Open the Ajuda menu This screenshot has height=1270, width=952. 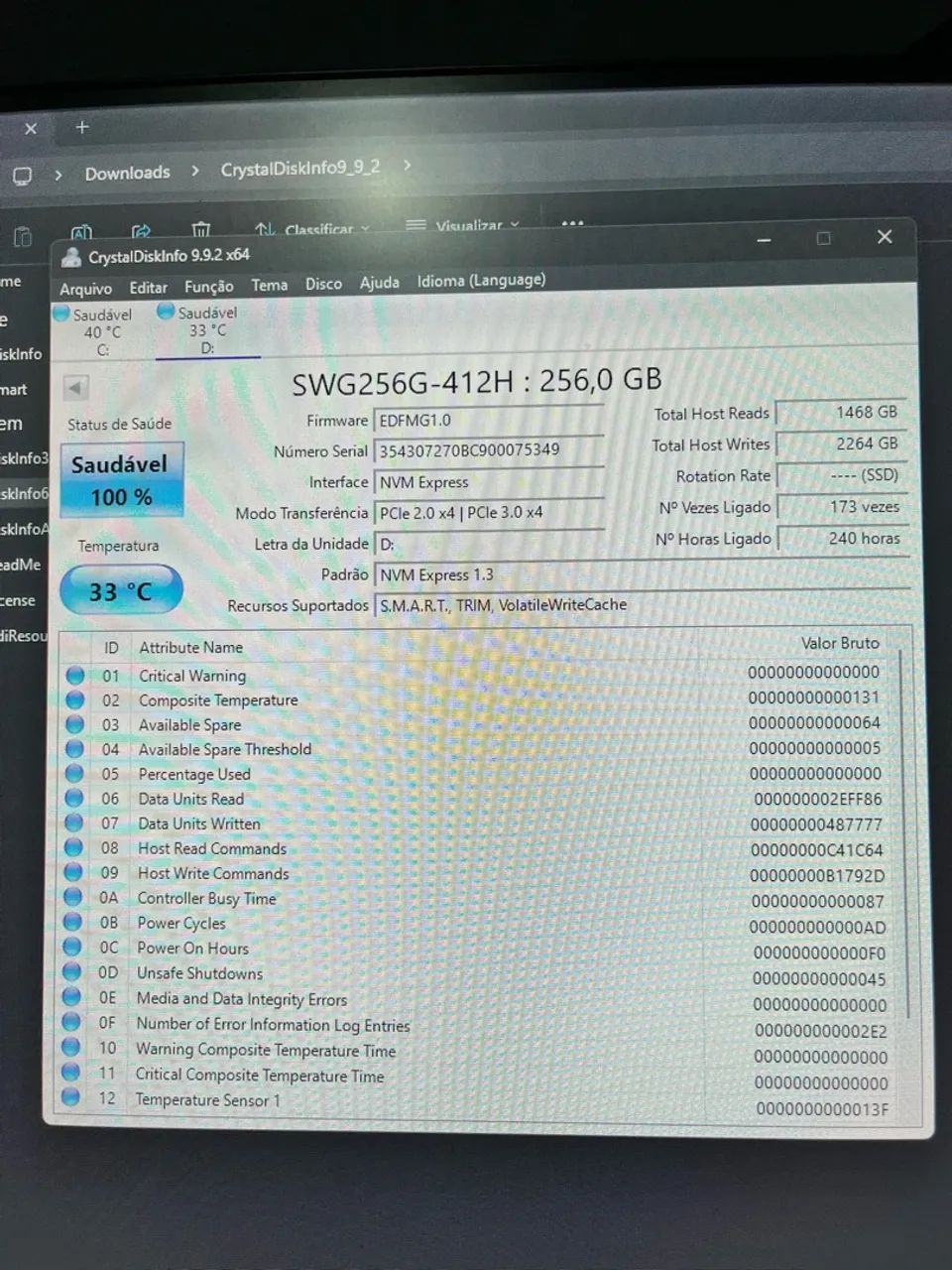[x=379, y=283]
